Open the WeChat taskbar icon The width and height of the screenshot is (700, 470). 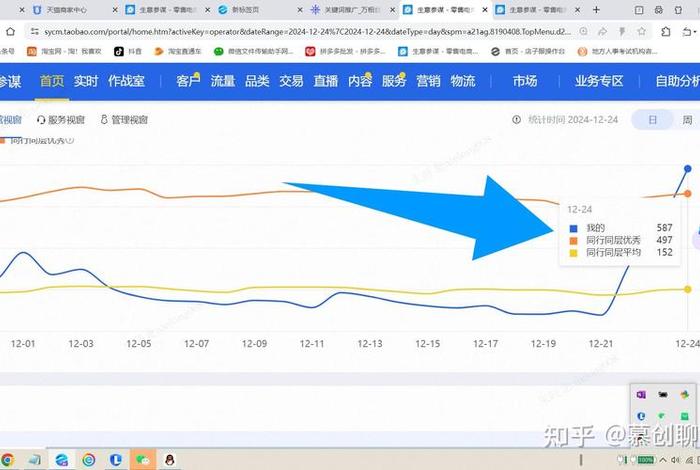pos(143,459)
